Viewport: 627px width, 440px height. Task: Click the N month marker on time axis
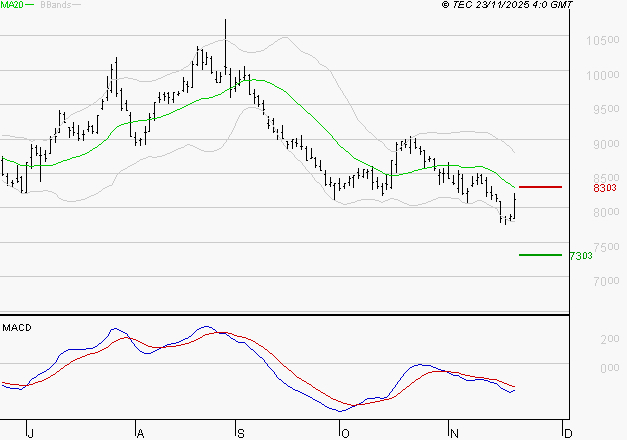coord(454,434)
